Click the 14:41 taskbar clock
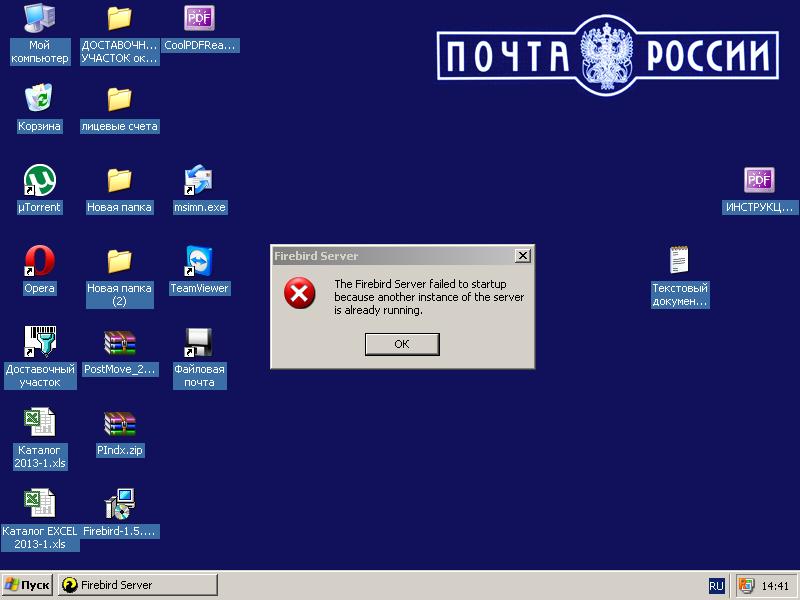 tap(776, 586)
